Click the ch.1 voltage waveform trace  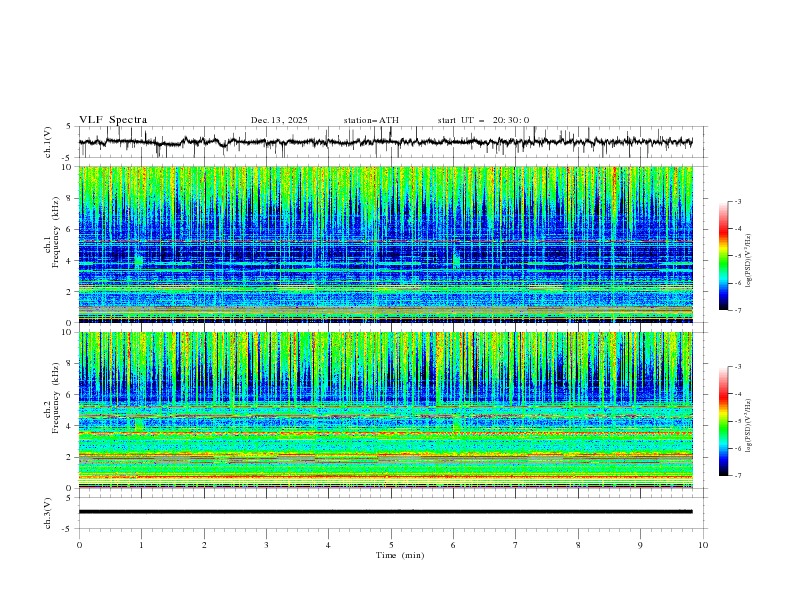point(386,142)
